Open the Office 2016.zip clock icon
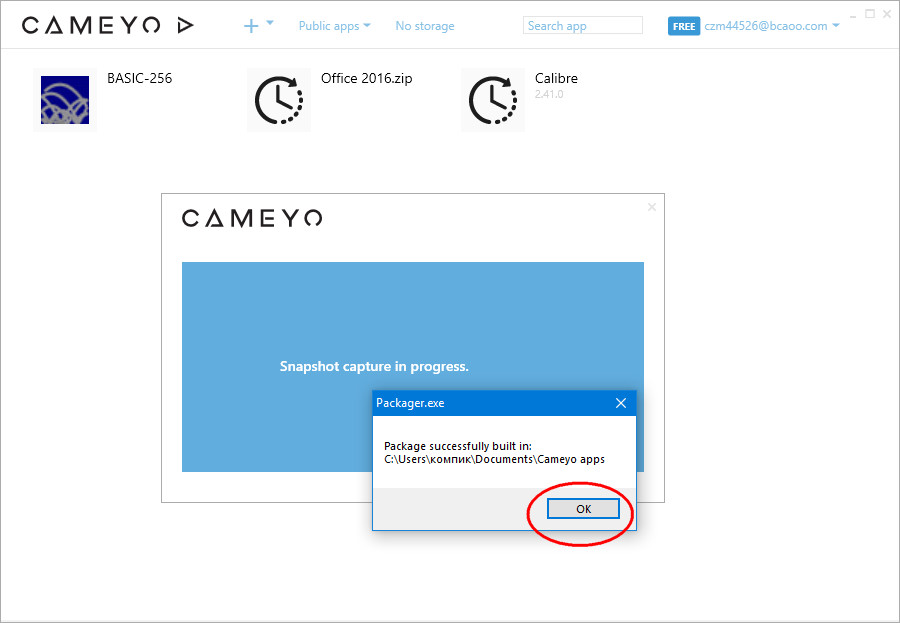 [x=279, y=100]
